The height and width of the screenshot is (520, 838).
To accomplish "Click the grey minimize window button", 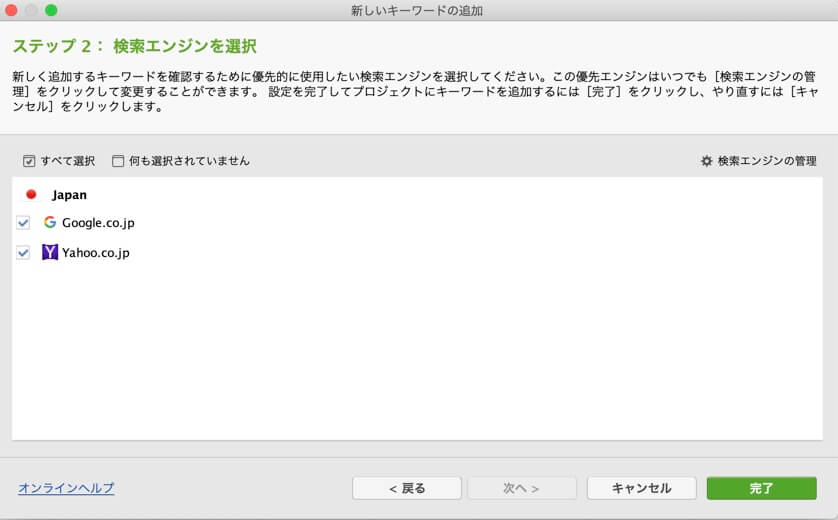I will coord(31,10).
